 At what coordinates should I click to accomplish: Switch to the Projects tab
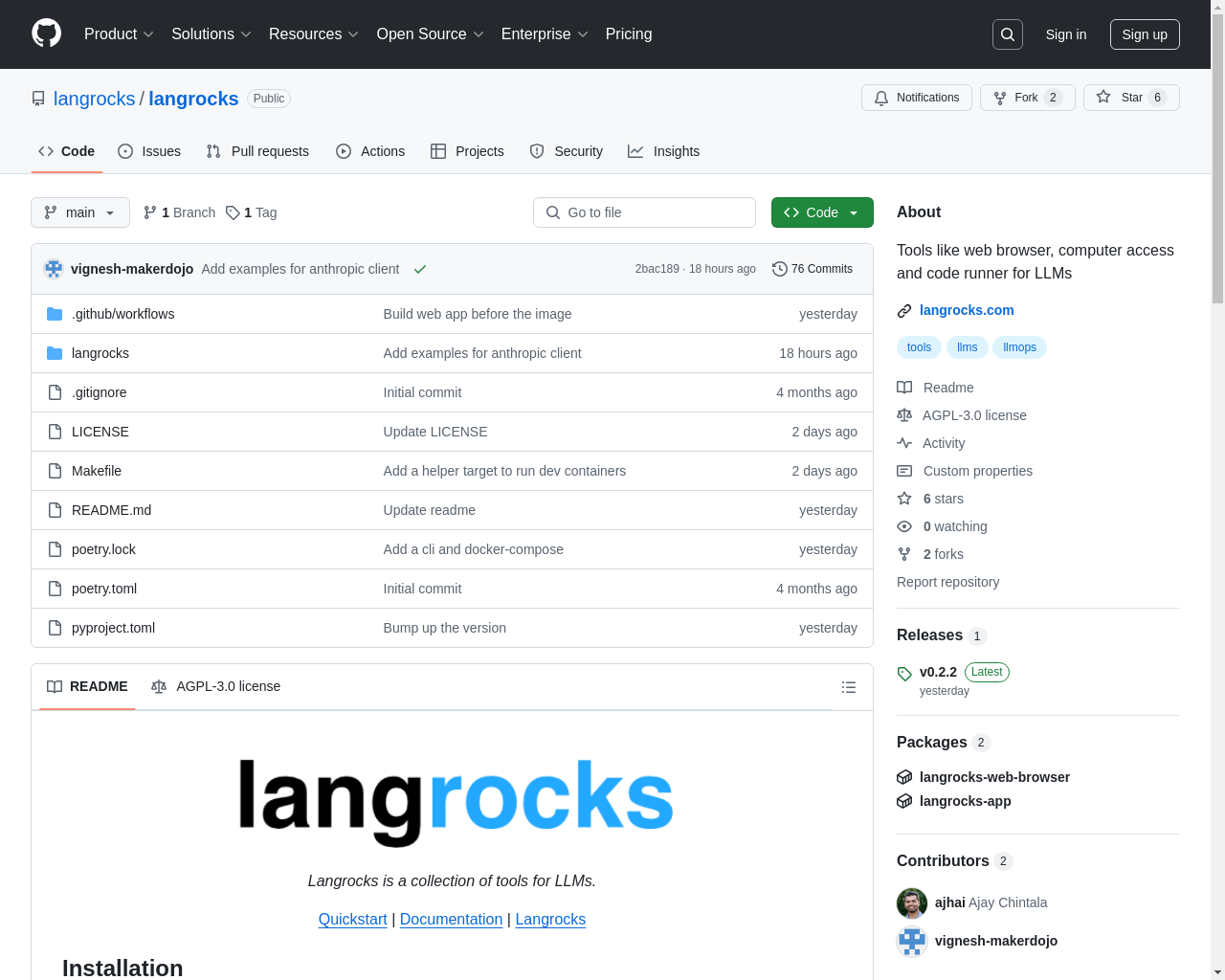click(x=467, y=151)
